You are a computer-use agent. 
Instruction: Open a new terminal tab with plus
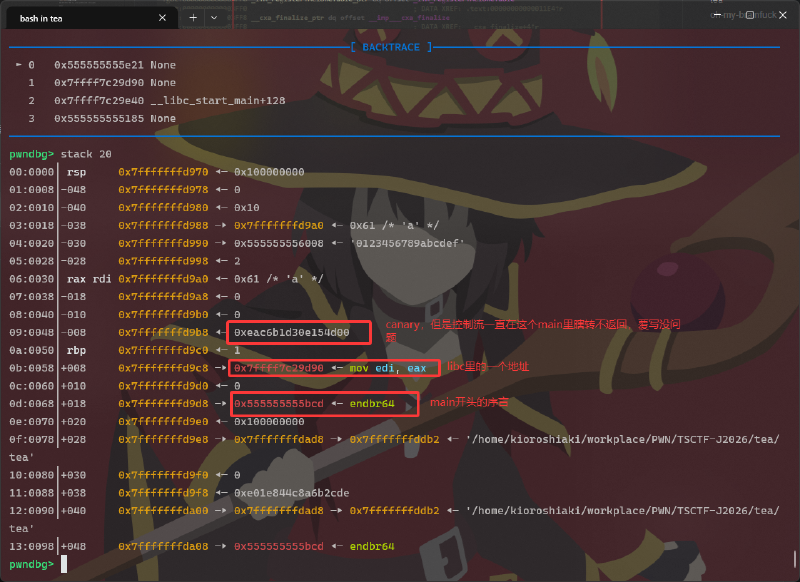tap(193, 18)
